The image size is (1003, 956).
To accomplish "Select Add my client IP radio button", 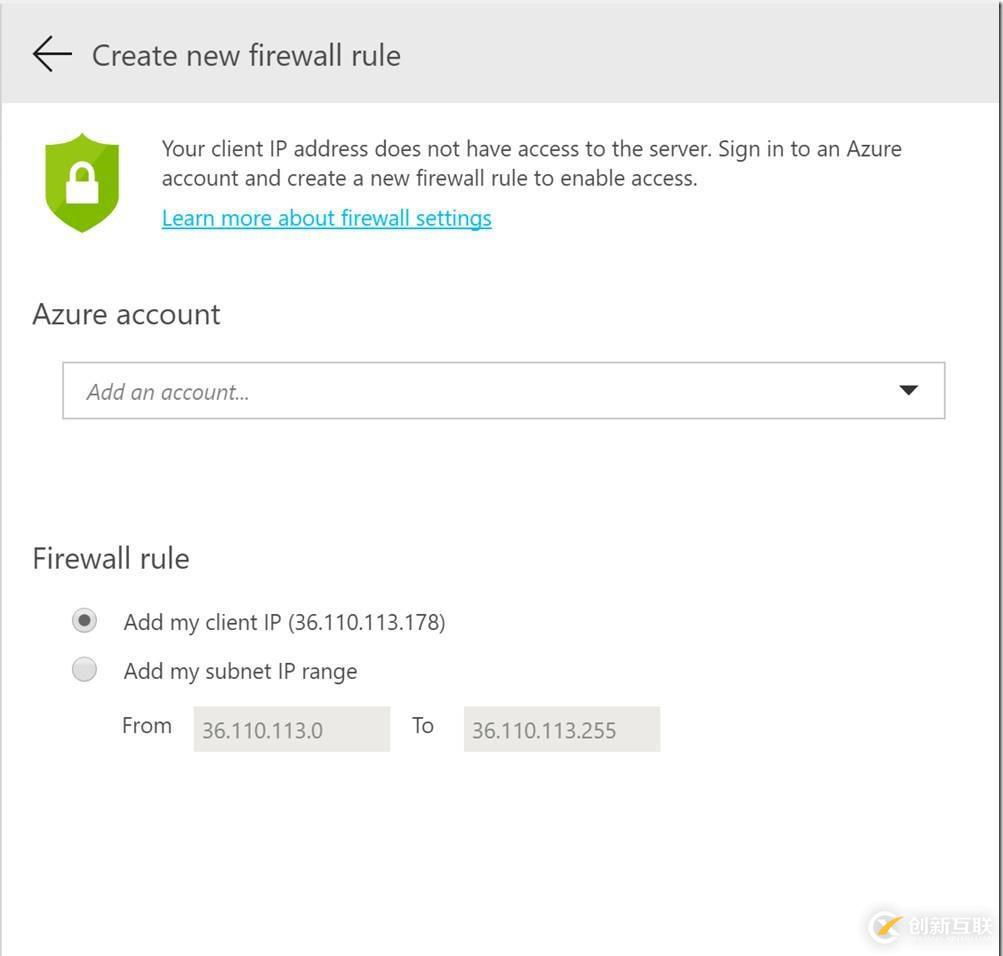I will [x=84, y=621].
